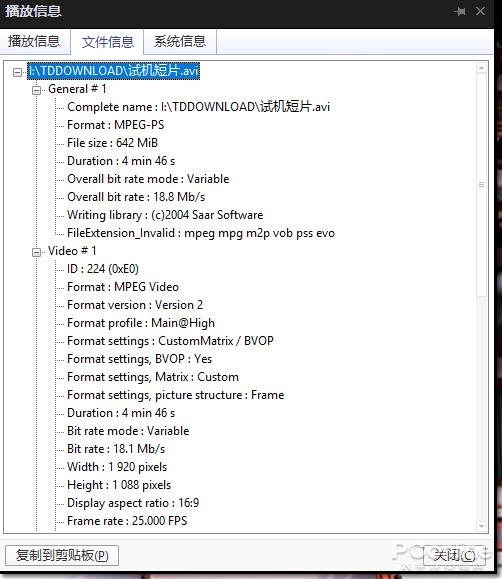Select the Writing library Saar Software row
The image size is (502, 579).
[165, 215]
